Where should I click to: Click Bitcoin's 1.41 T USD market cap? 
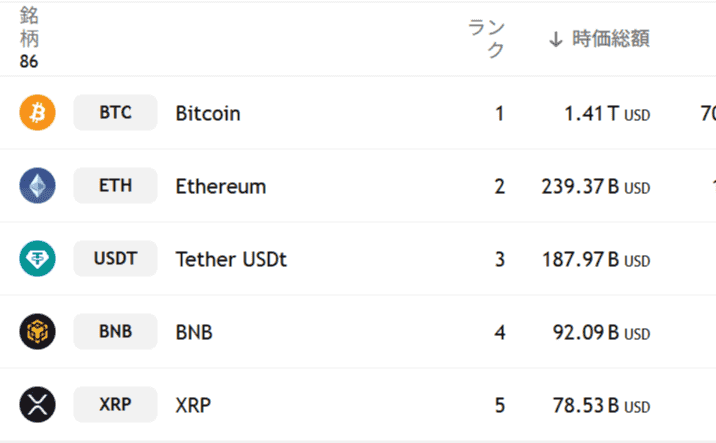[x=607, y=114]
